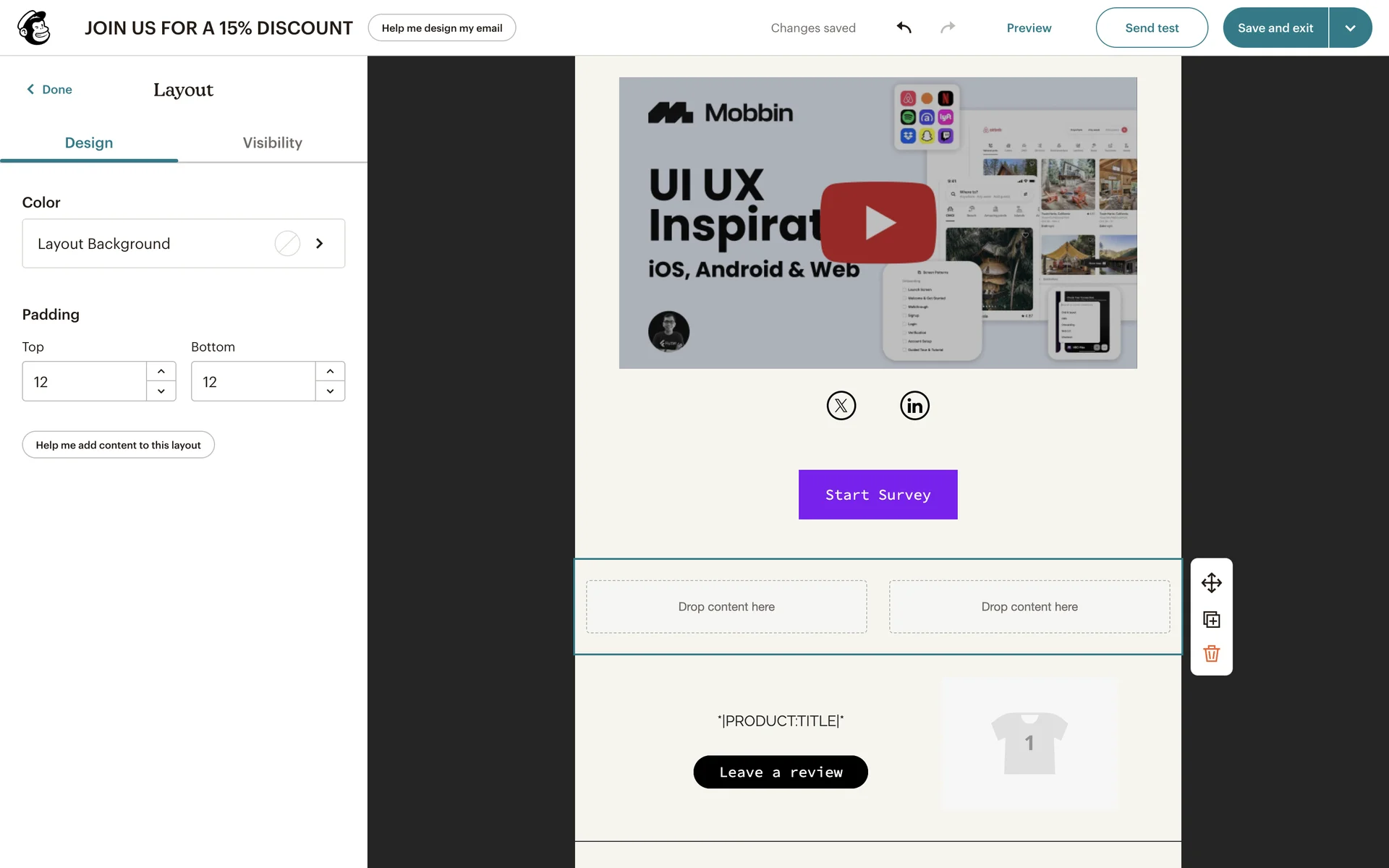Click the Layout Background color swatch
Viewport: 1389px width, 868px height.
tap(287, 244)
